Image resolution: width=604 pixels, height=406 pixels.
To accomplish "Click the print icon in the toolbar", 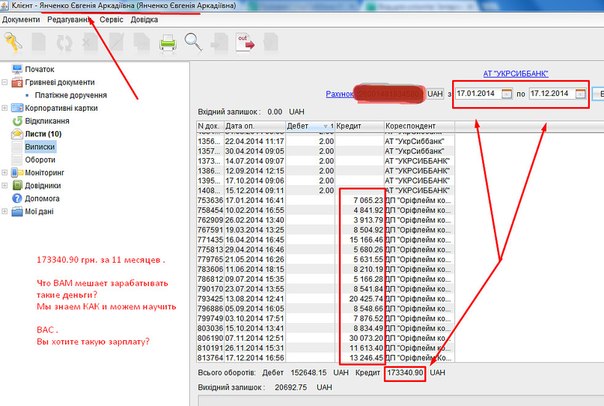I will click(167, 42).
